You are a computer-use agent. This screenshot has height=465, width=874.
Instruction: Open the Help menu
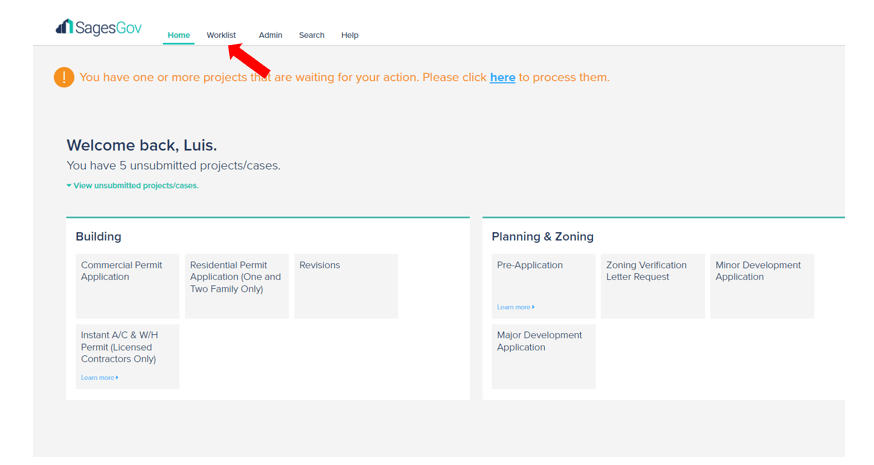(349, 35)
